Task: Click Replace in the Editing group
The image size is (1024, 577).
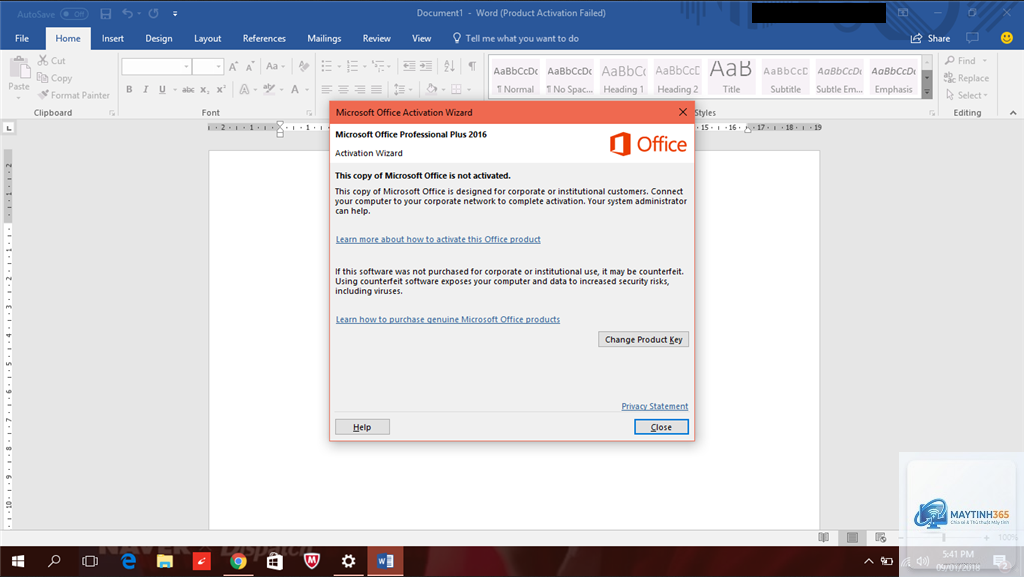Action: click(967, 78)
